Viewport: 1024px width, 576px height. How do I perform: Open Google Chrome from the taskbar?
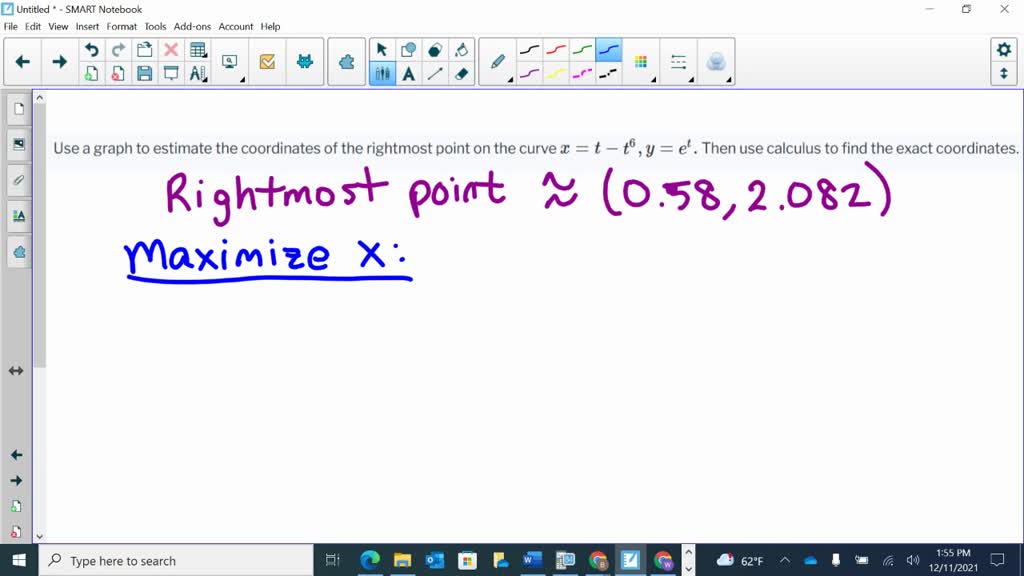597,560
